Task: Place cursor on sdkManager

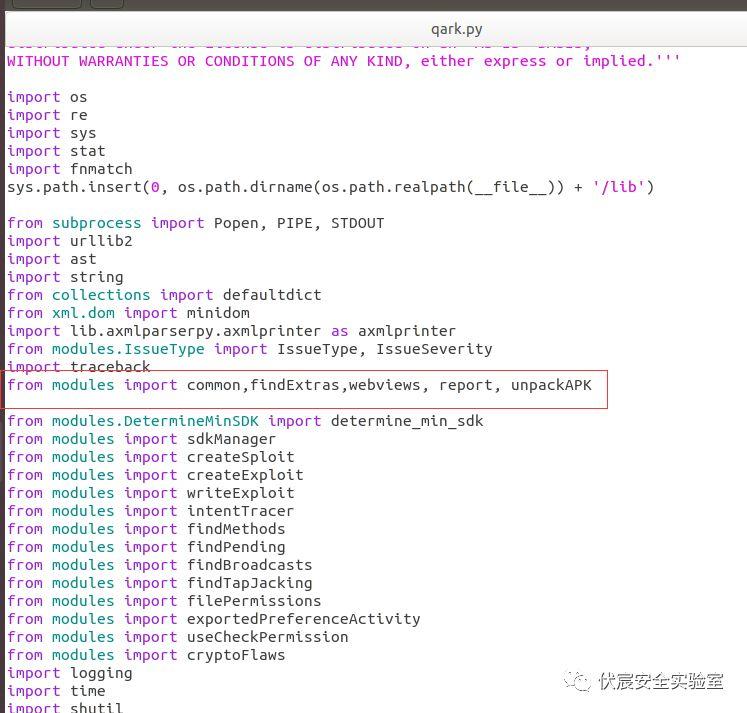Action: [x=231, y=439]
